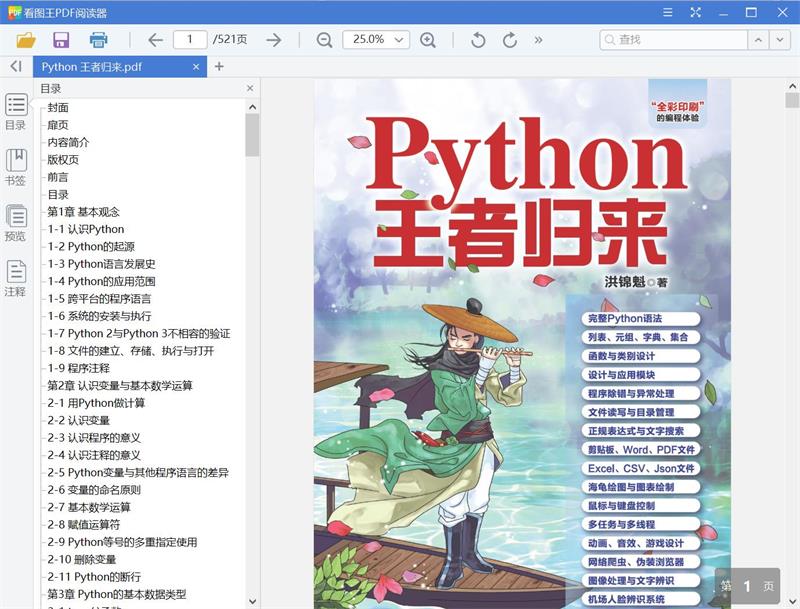Open the hamburger main menu
The width and height of the screenshot is (800, 609).
(666, 12)
